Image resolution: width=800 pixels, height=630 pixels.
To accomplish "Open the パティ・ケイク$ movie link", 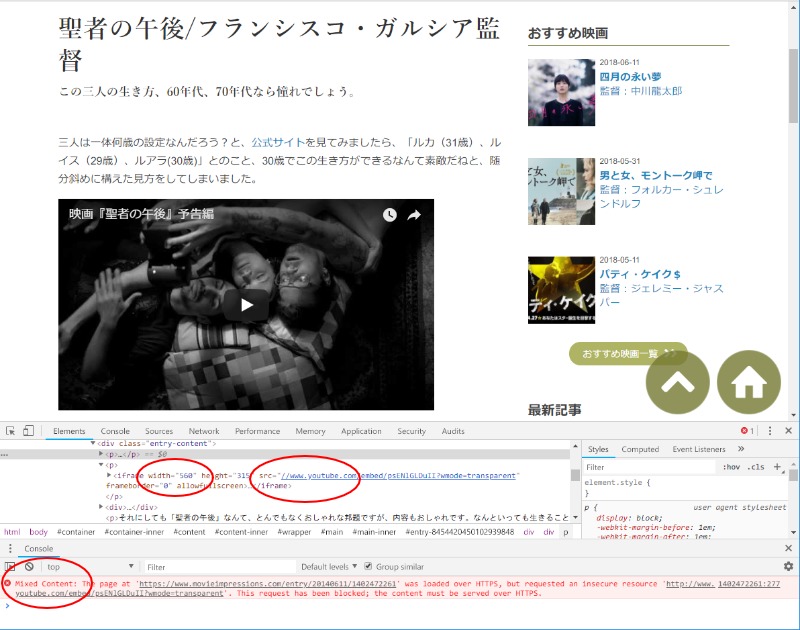I will coord(640,274).
